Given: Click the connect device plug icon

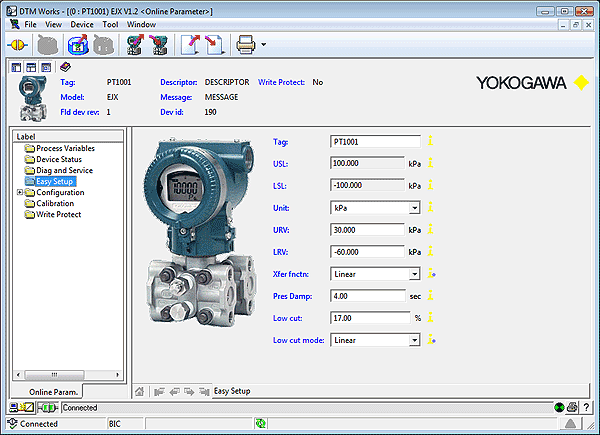Looking at the screenshot, I should 17,44.
